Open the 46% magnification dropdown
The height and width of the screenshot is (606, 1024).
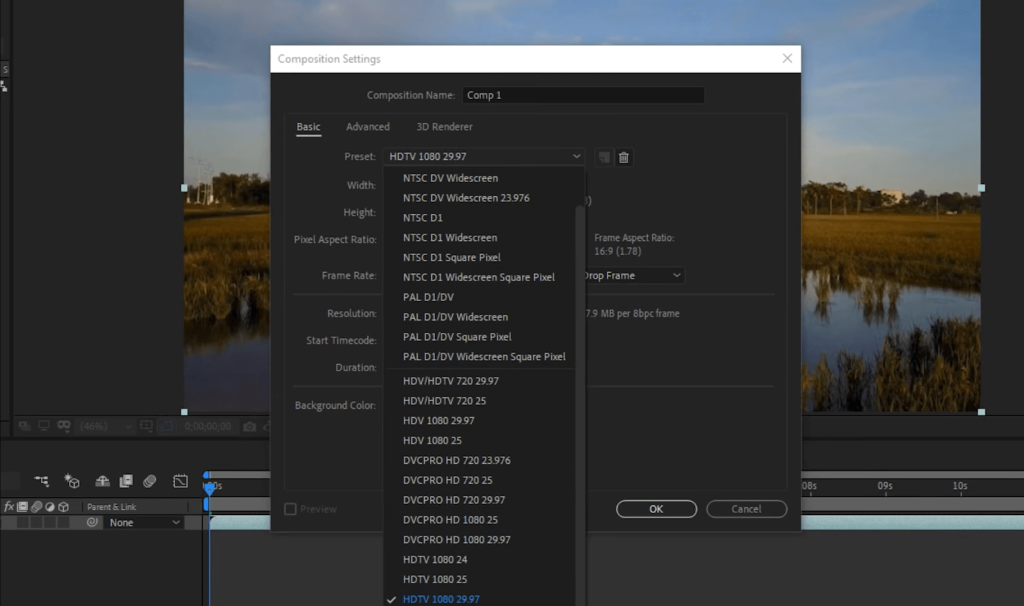pyautogui.click(x=105, y=425)
